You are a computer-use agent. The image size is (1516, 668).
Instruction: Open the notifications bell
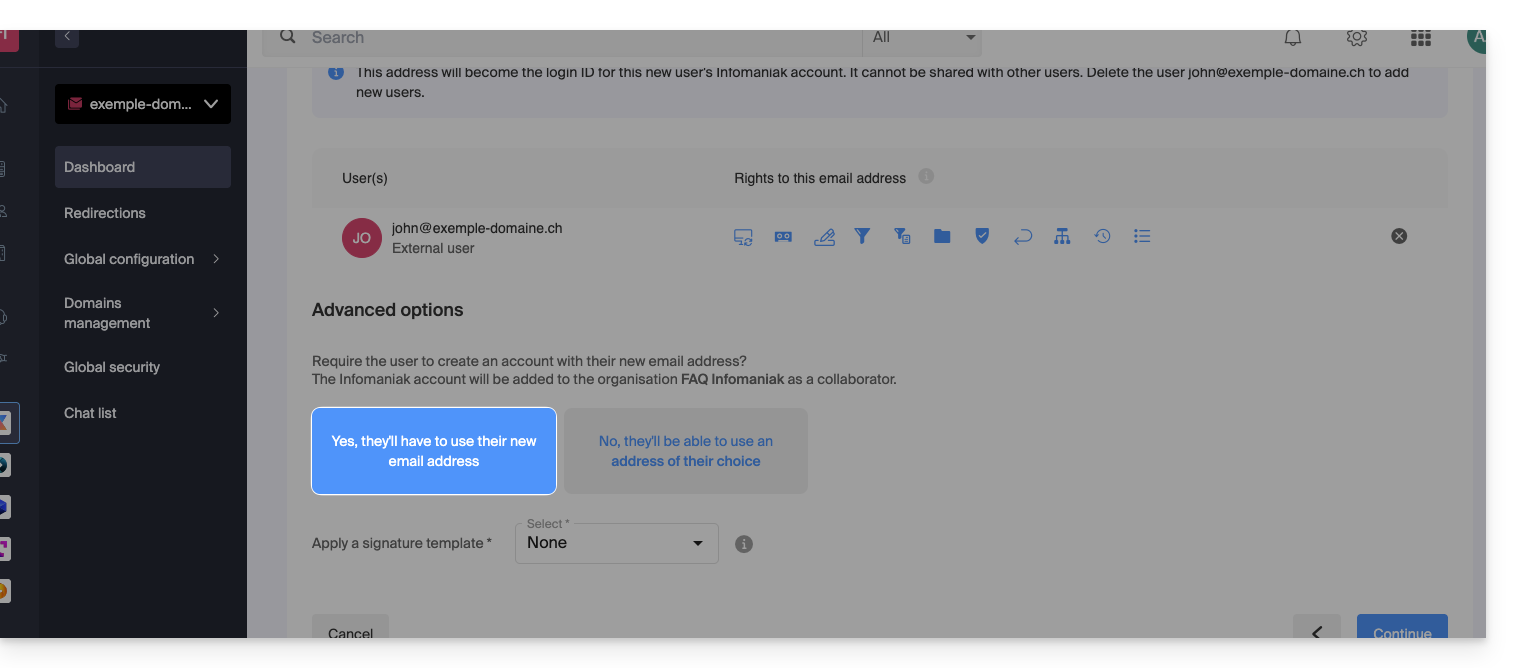pos(1293,38)
